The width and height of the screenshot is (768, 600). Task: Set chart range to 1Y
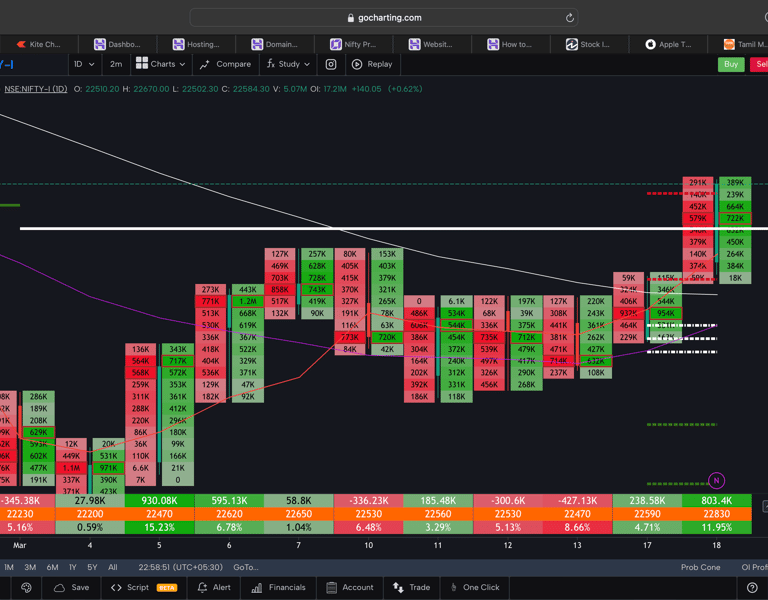[73, 567]
